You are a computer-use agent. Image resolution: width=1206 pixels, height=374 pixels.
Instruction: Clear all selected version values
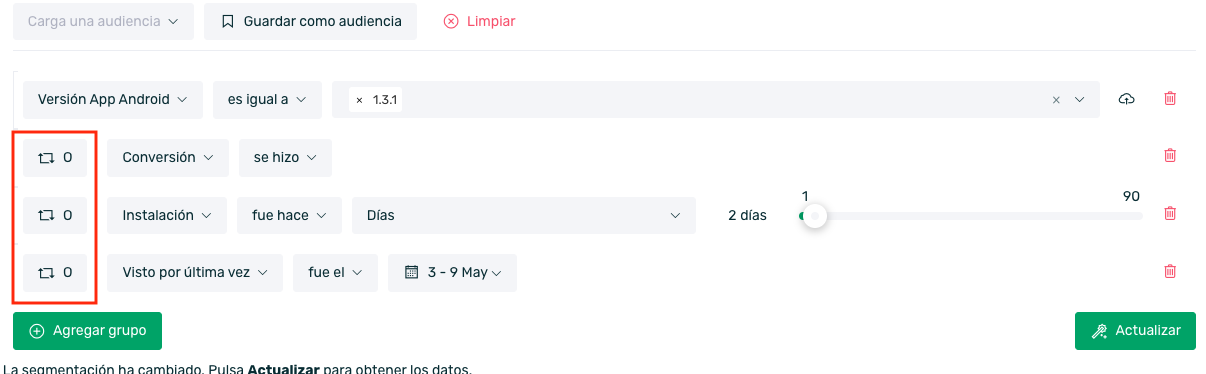pos(1056,100)
